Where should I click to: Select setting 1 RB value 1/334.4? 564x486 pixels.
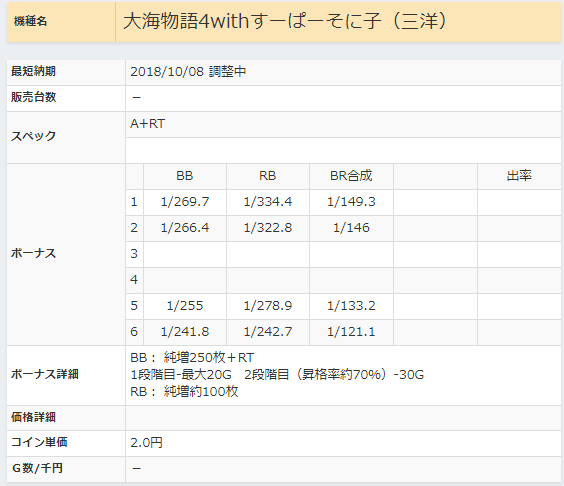[268, 202]
